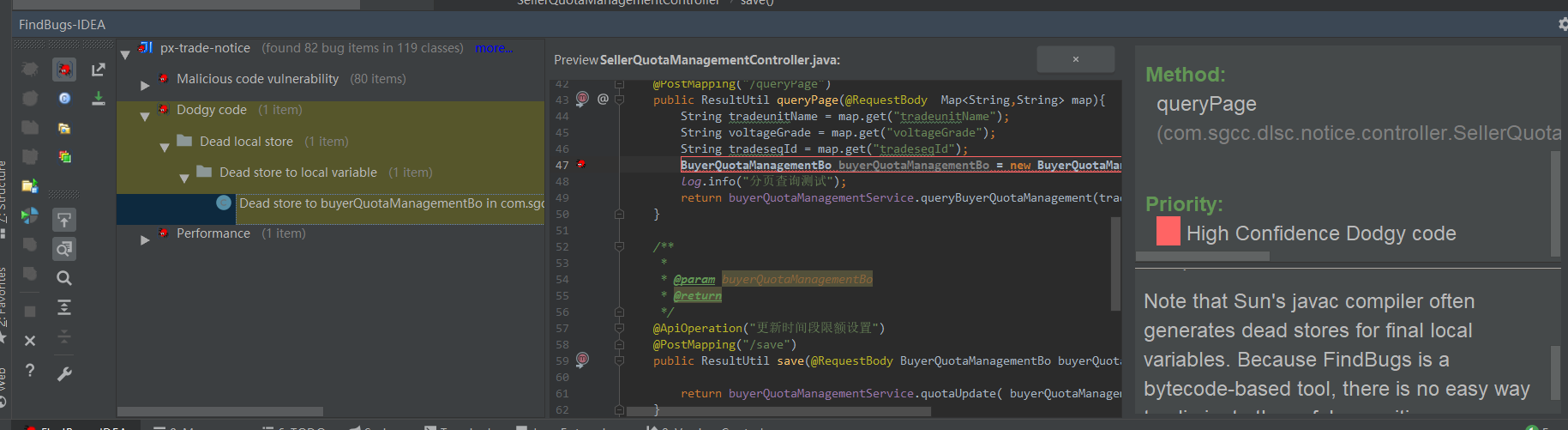The image size is (1568, 430).
Task: Click the bug details vertical scrollbar
Action: tap(1555, 203)
